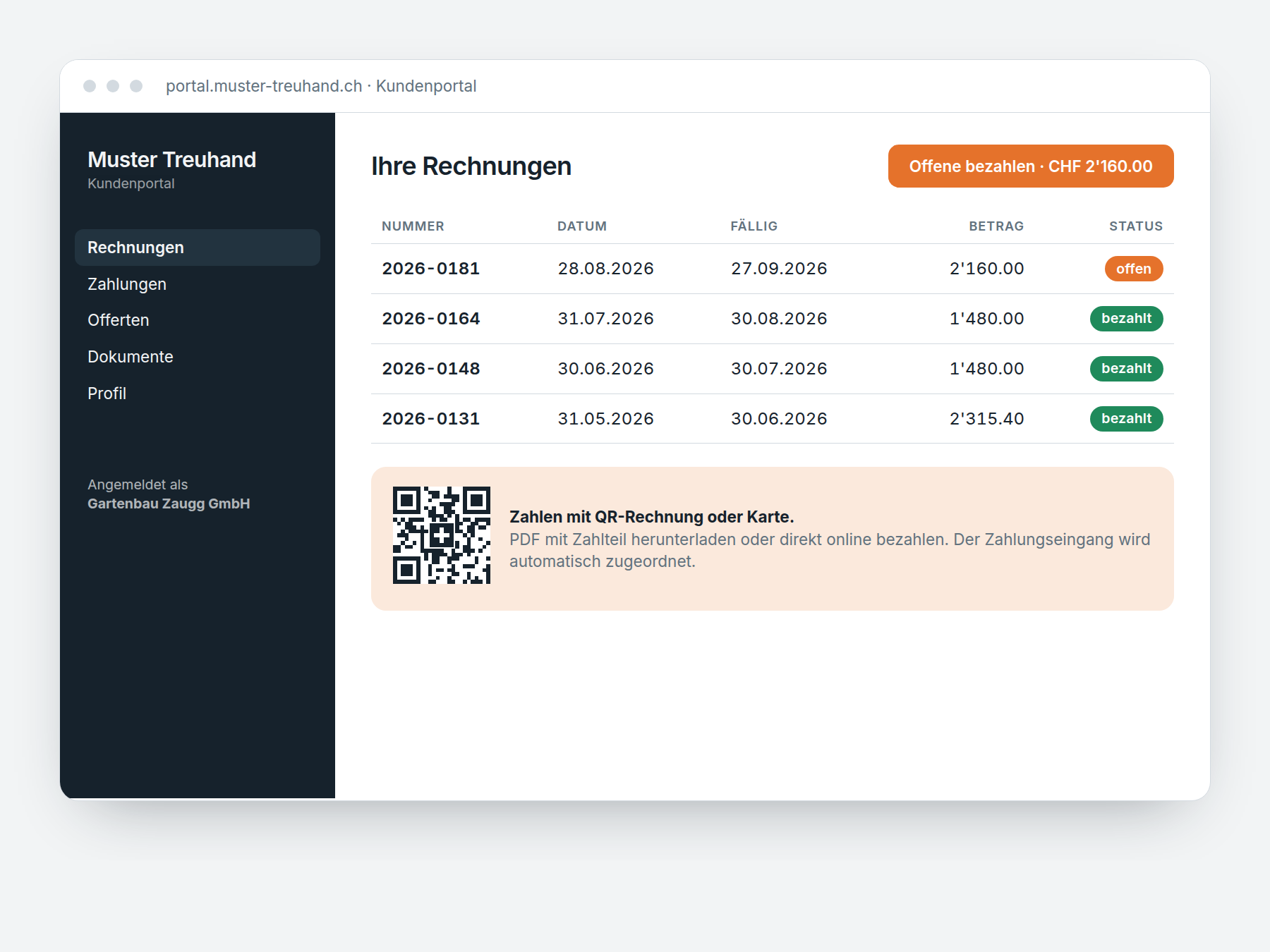Sort by the Datum column header

pyautogui.click(x=582, y=226)
